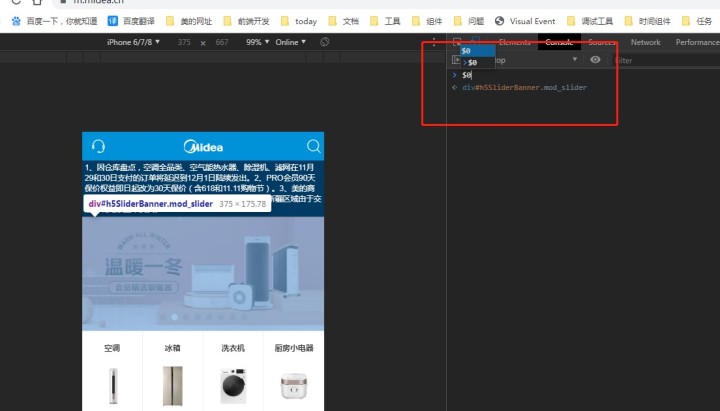This screenshot has width=720, height=411.
Task: Edit the viewport height field 667
Action: [222, 42]
